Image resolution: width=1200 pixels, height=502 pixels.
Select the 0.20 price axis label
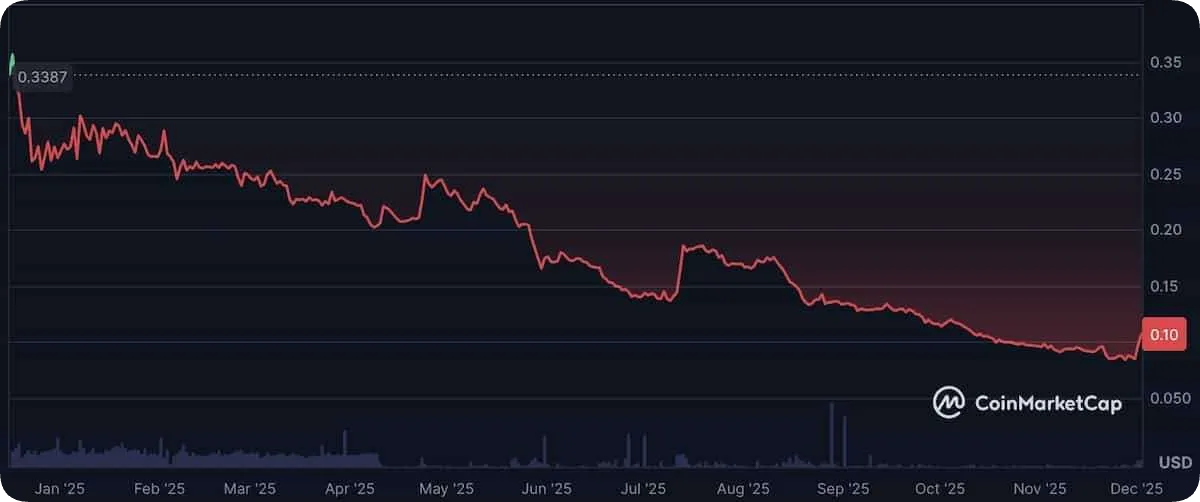click(x=1164, y=231)
